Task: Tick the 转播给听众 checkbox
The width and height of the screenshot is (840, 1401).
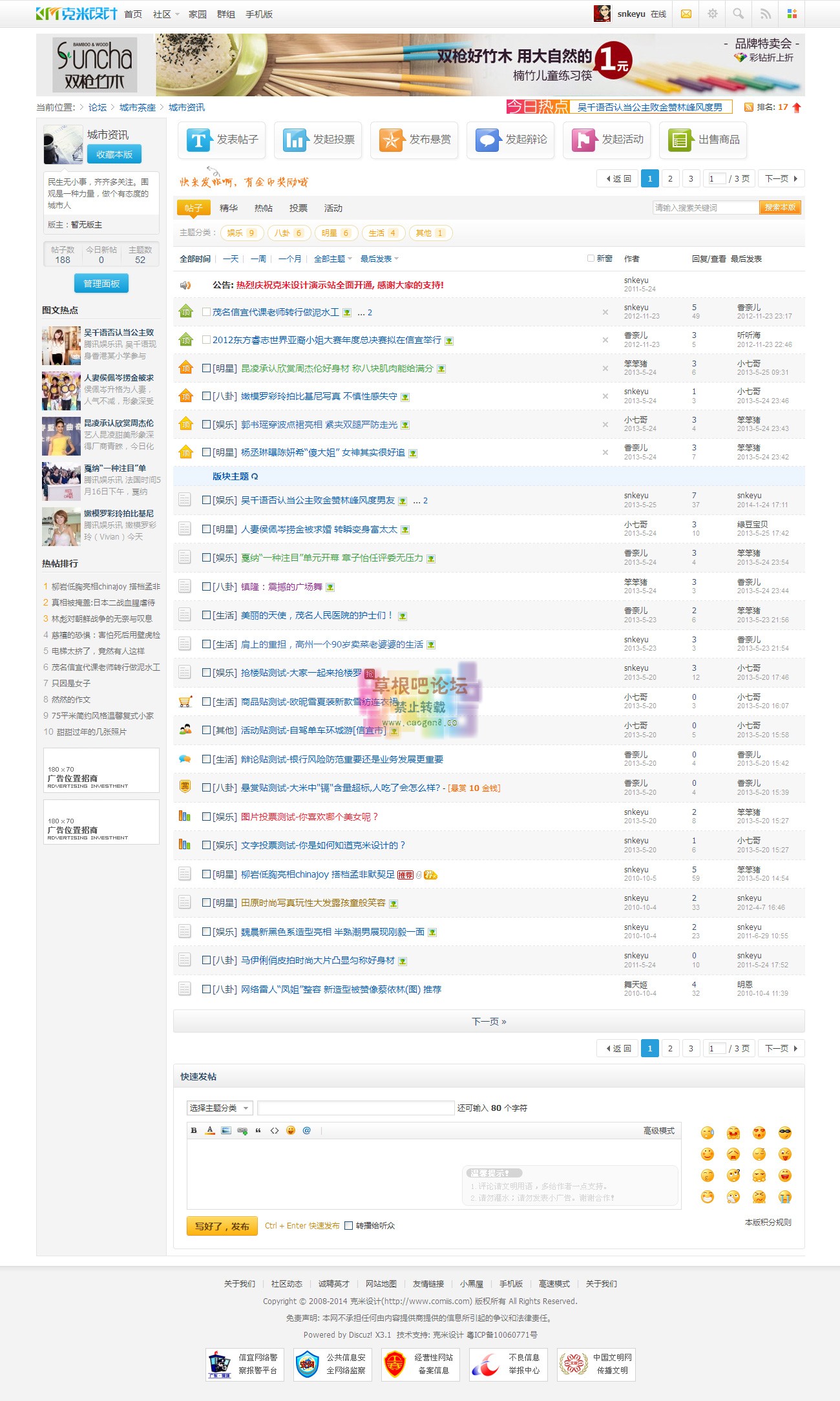Action: click(349, 1226)
